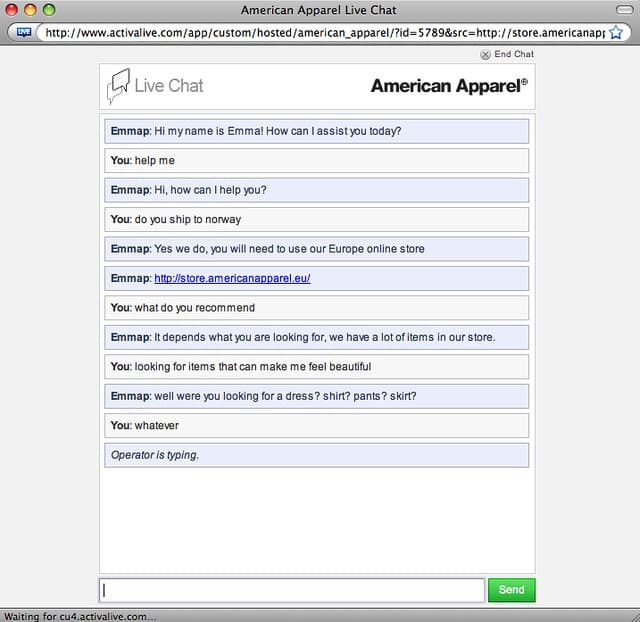Click message "It depends what you are looking for"
This screenshot has height=622, width=640.
point(316,337)
